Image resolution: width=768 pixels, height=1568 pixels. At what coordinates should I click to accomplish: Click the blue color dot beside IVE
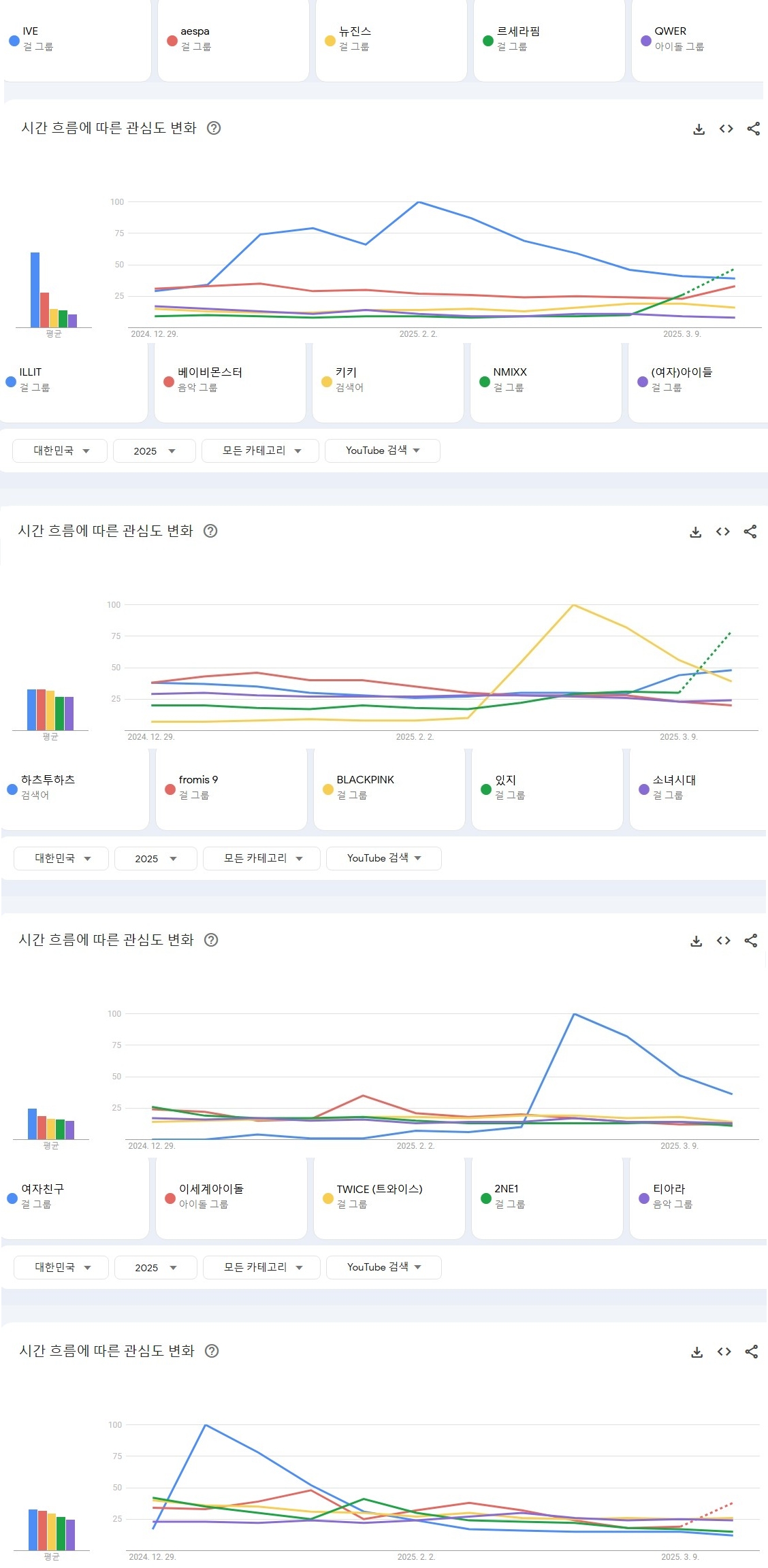pyautogui.click(x=14, y=40)
